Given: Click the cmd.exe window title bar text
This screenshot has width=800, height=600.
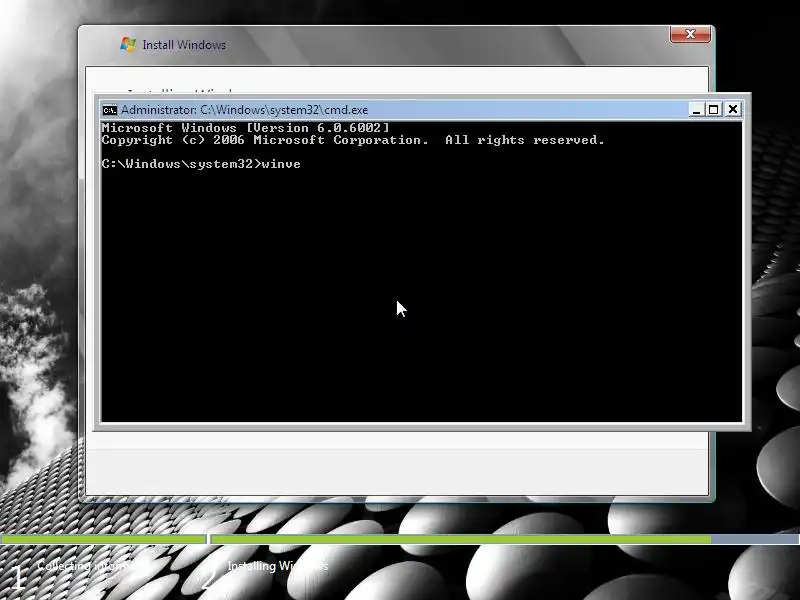Looking at the screenshot, I should point(244,110).
